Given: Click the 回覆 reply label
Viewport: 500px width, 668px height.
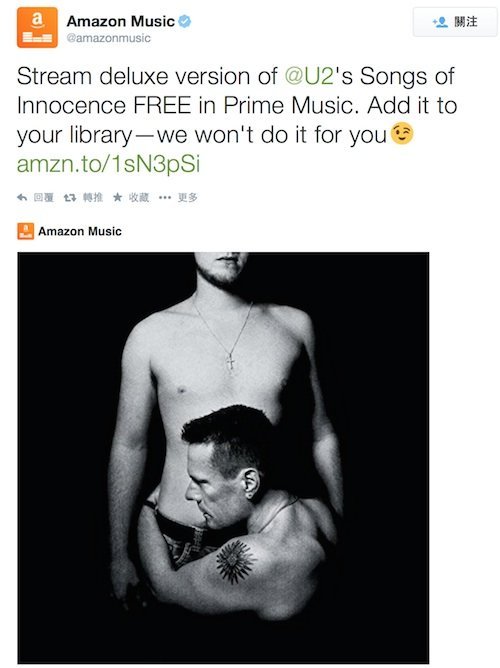Looking at the screenshot, I should (x=43, y=198).
